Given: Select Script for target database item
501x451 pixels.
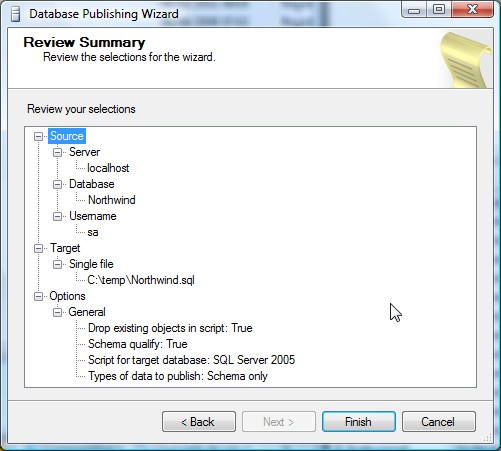Looking at the screenshot, I should 191,360.
